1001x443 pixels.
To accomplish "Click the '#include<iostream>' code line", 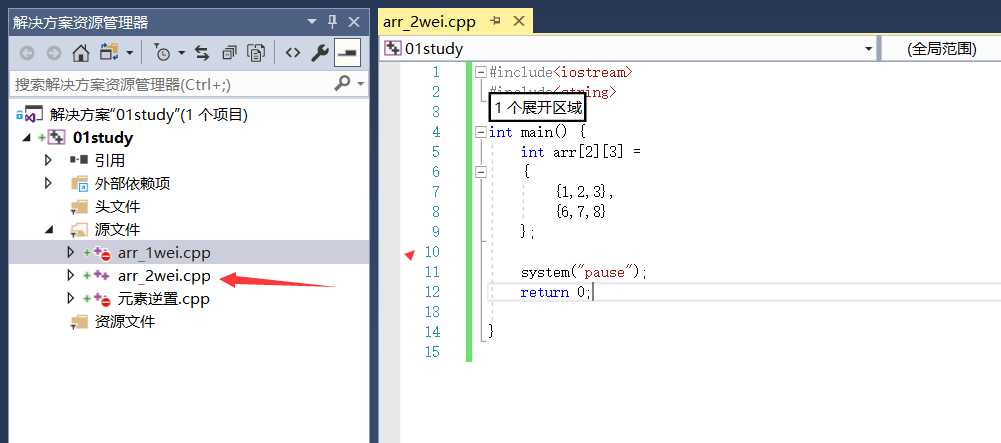I will pyautogui.click(x=561, y=72).
